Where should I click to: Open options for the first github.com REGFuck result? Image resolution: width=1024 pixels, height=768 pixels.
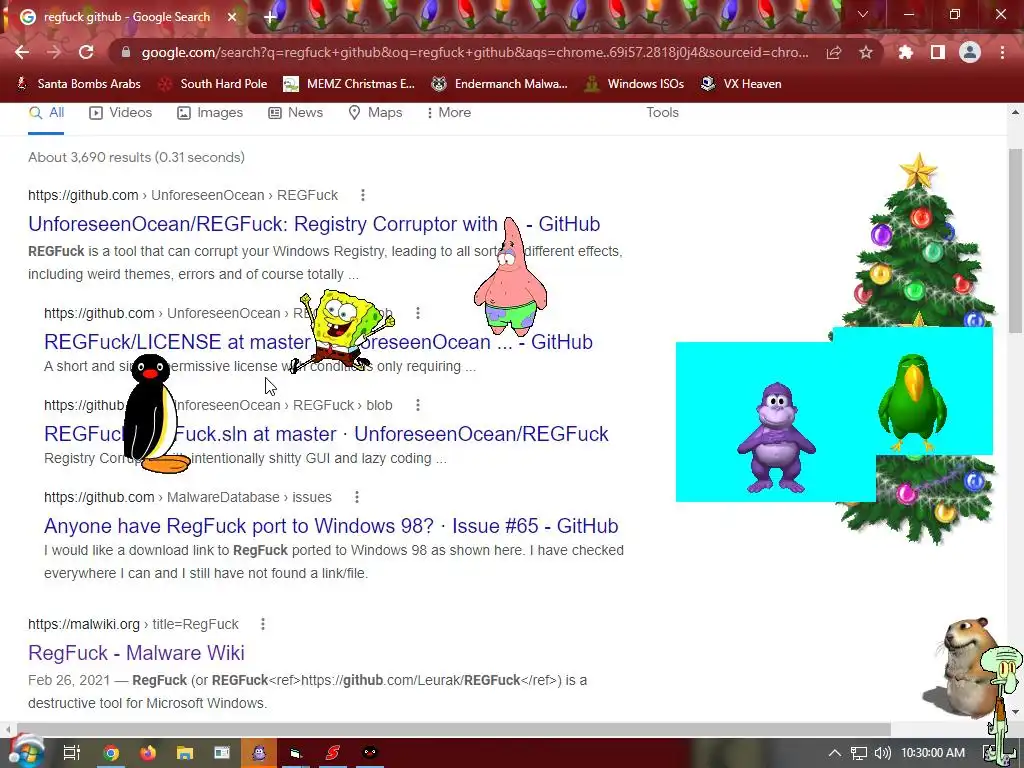click(x=363, y=195)
